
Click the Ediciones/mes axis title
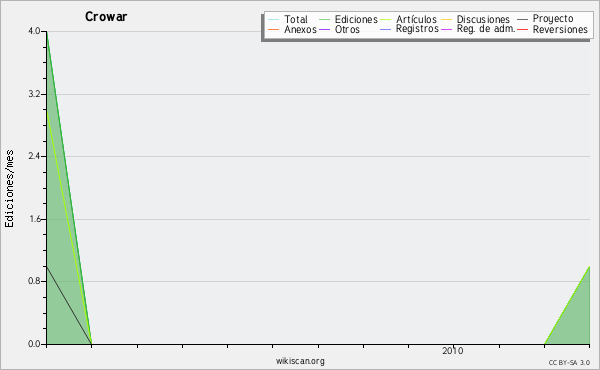coord(9,189)
